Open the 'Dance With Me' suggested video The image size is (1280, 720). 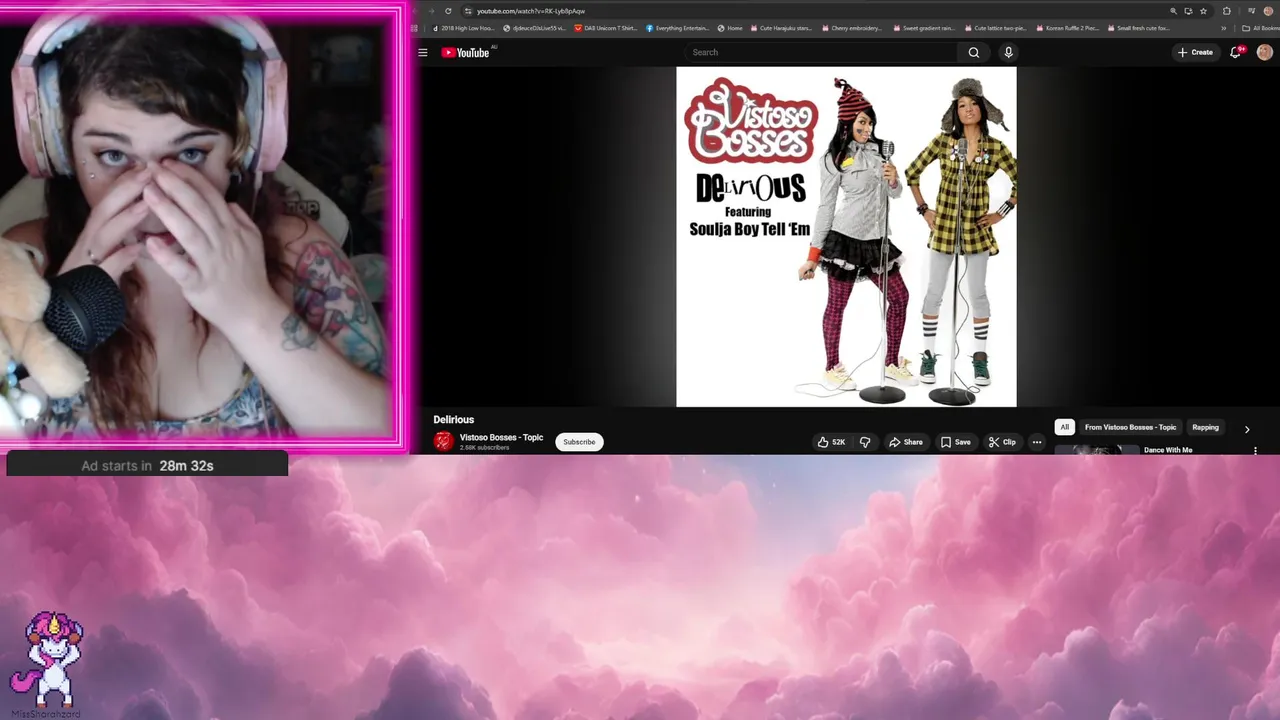click(x=1168, y=450)
